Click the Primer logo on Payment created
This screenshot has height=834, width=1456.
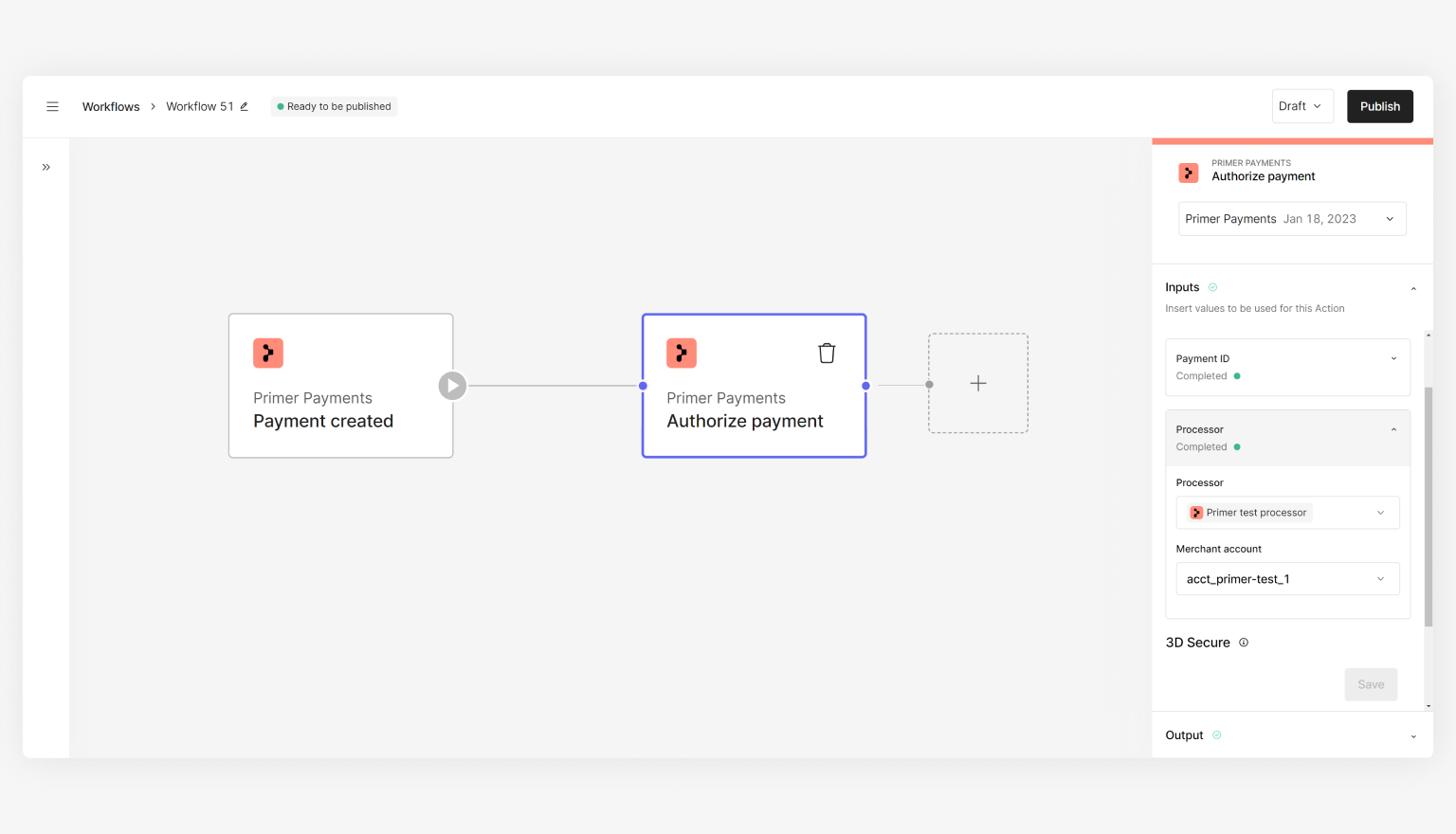click(268, 353)
